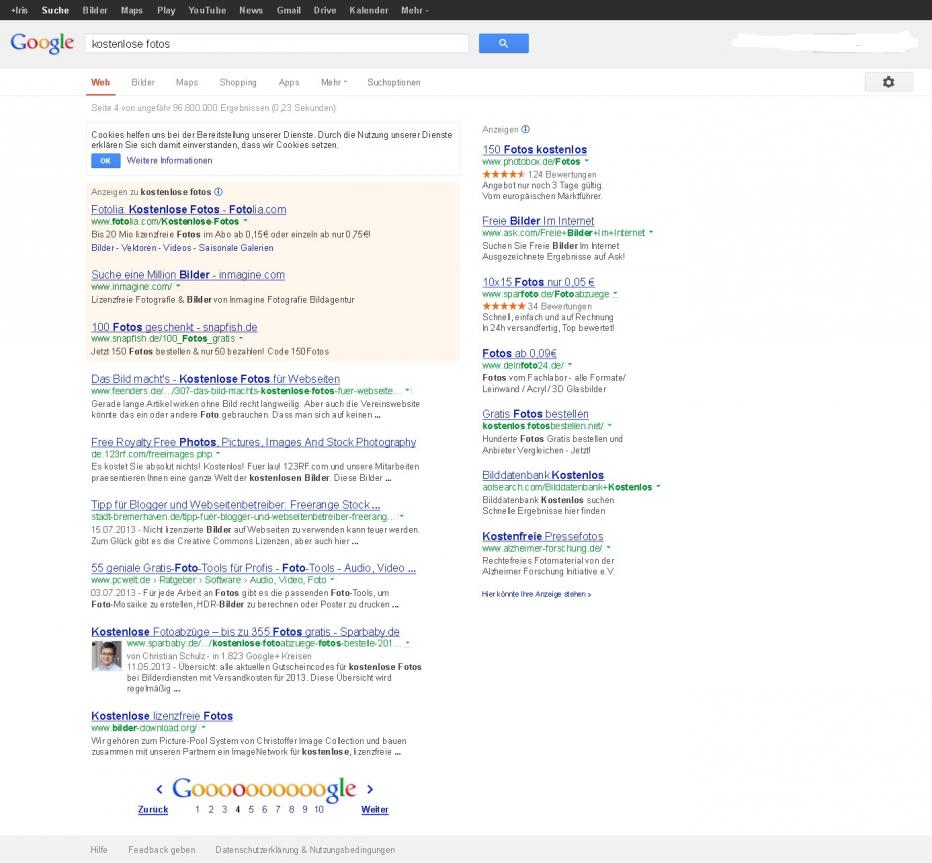
Task: Open Drive from top bar
Action: [x=325, y=10]
